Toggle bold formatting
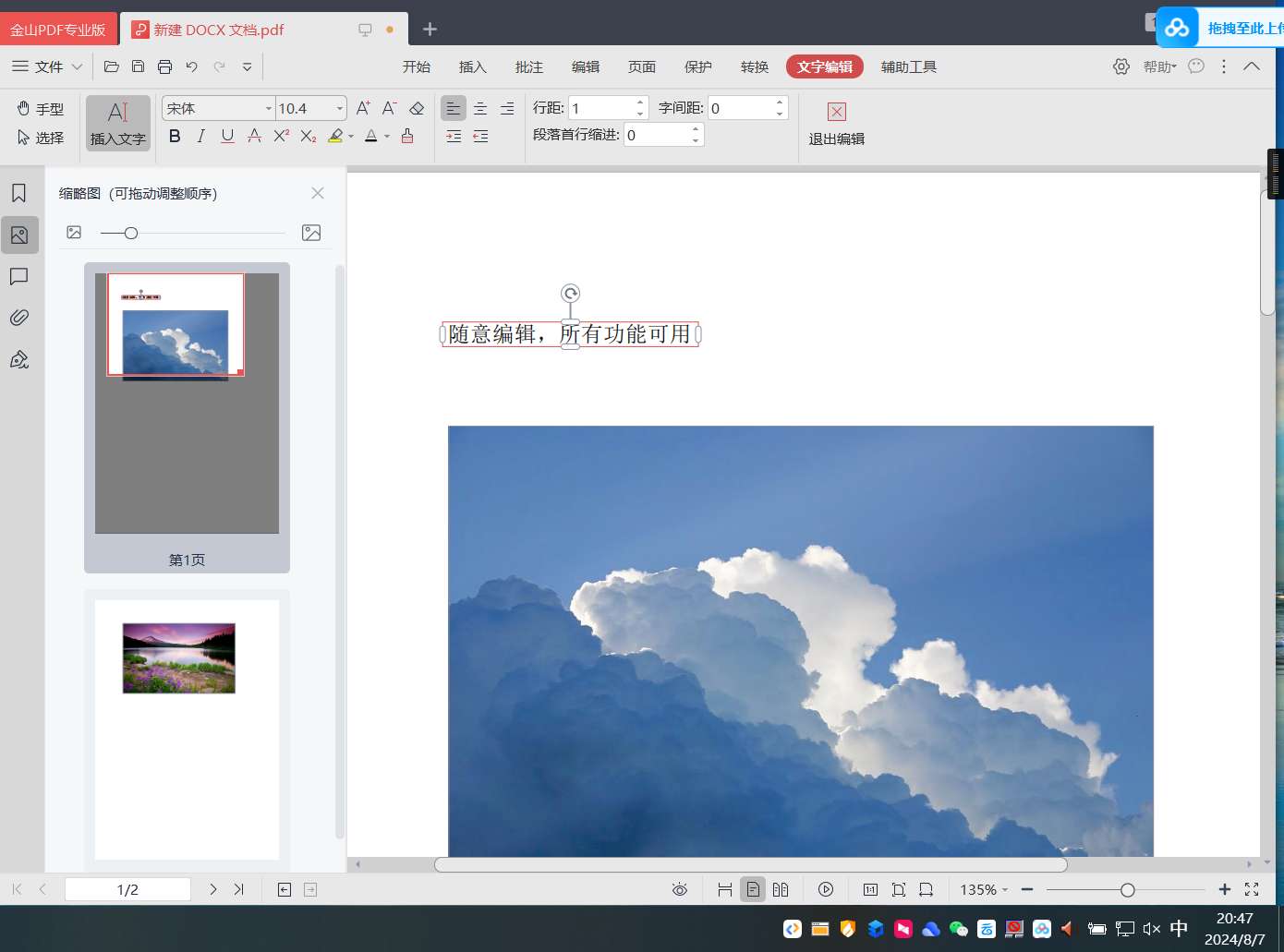Image resolution: width=1284 pixels, height=952 pixels. (x=175, y=136)
